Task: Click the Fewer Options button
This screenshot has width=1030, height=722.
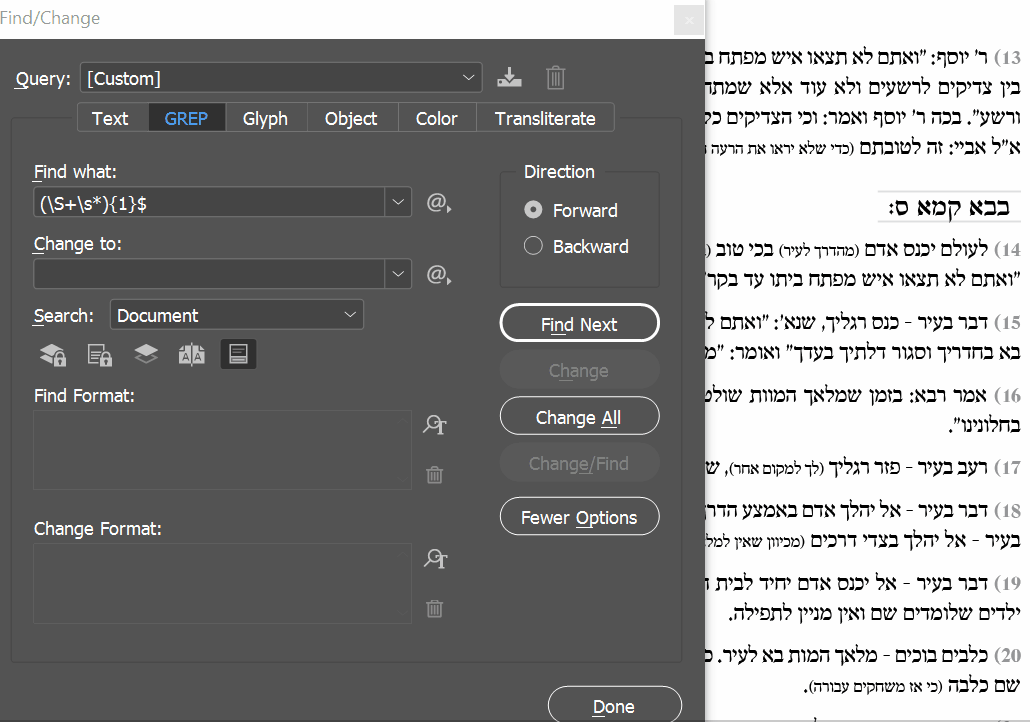Action: [579, 517]
